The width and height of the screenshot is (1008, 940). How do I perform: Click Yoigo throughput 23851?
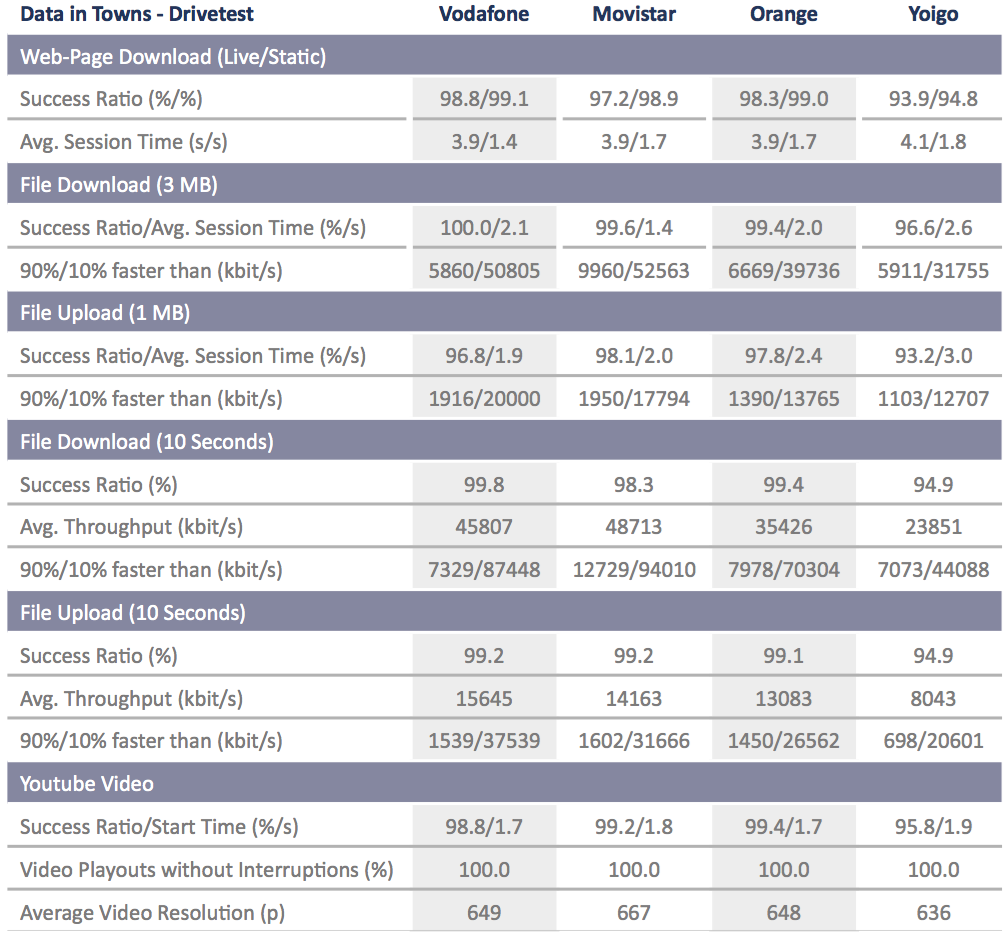pyautogui.click(x=933, y=527)
